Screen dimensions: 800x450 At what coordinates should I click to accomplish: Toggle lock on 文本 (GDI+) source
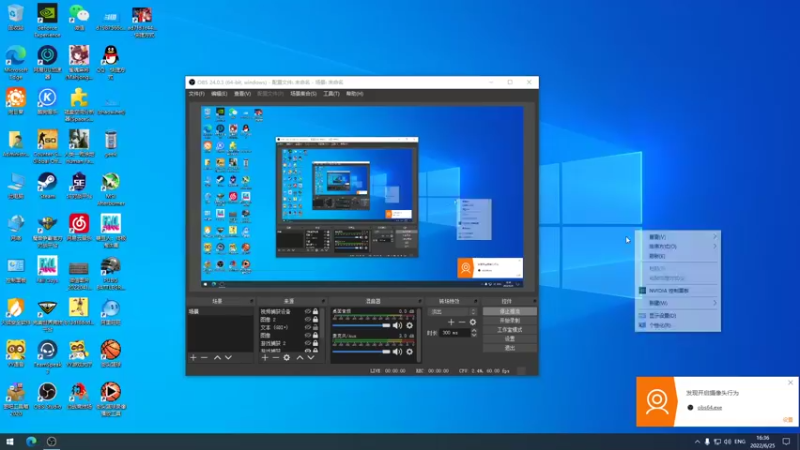(x=315, y=328)
